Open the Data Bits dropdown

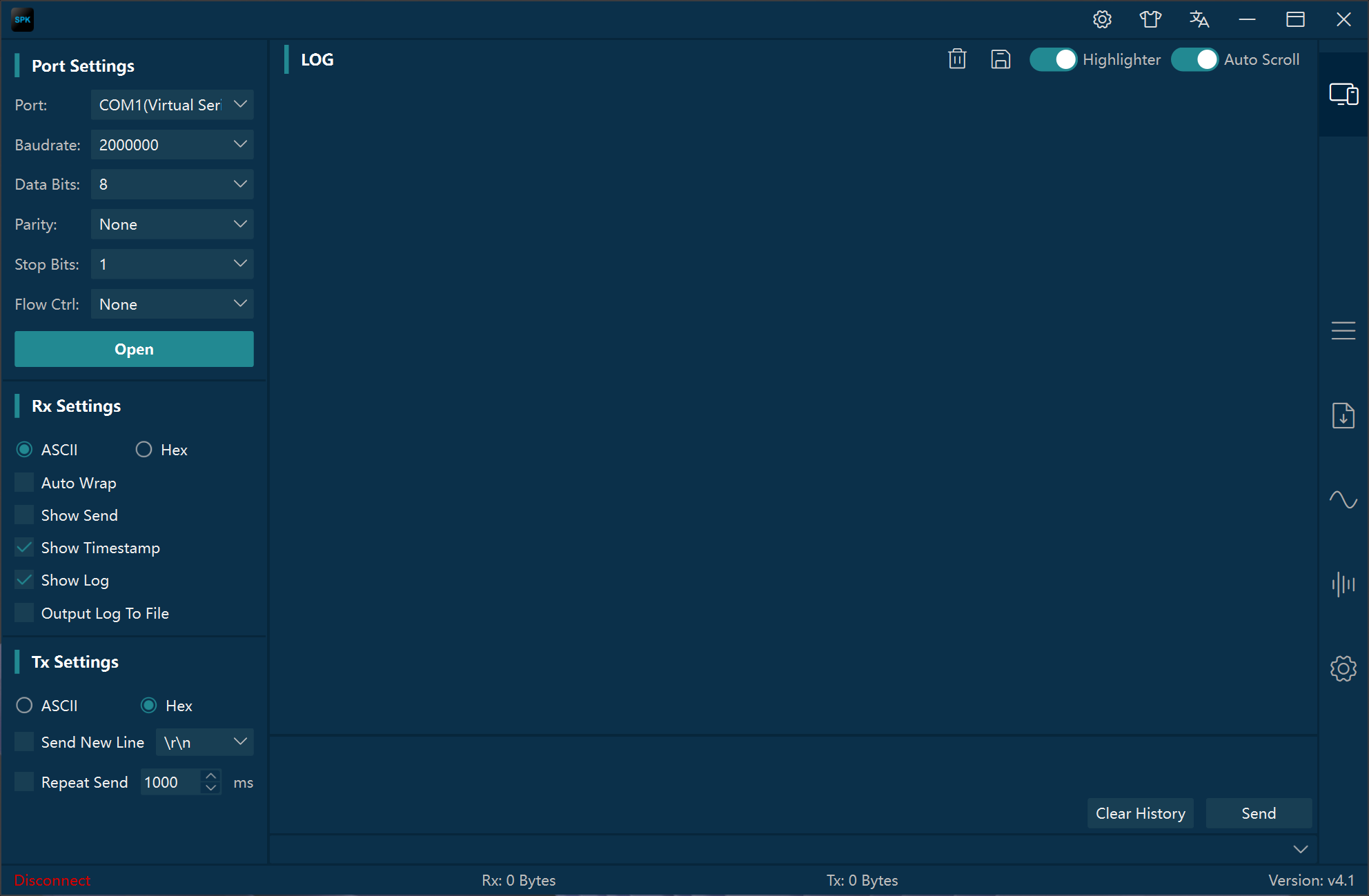coord(173,184)
